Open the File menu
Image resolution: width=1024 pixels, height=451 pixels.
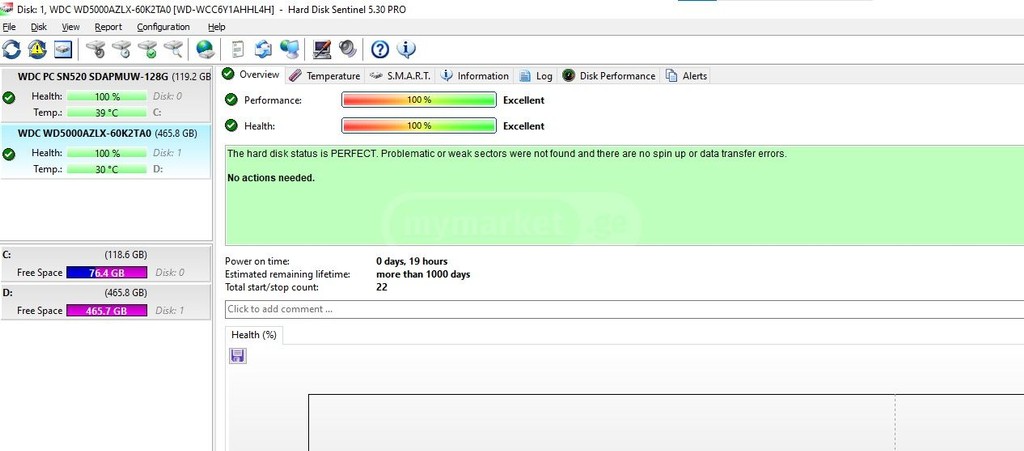pyautogui.click(x=9, y=27)
